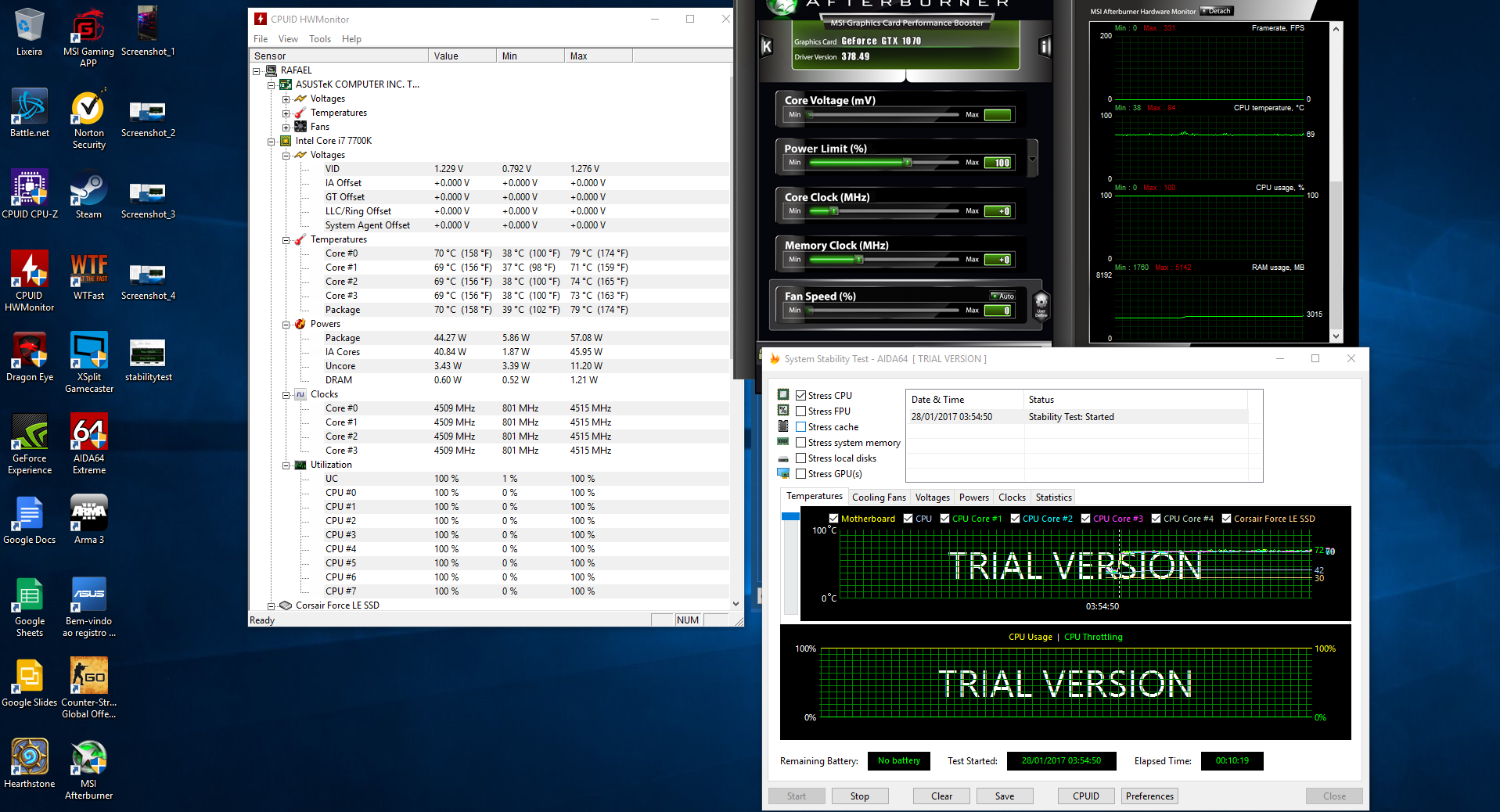Open MSI Afterburner desktop shortcut

[88, 769]
